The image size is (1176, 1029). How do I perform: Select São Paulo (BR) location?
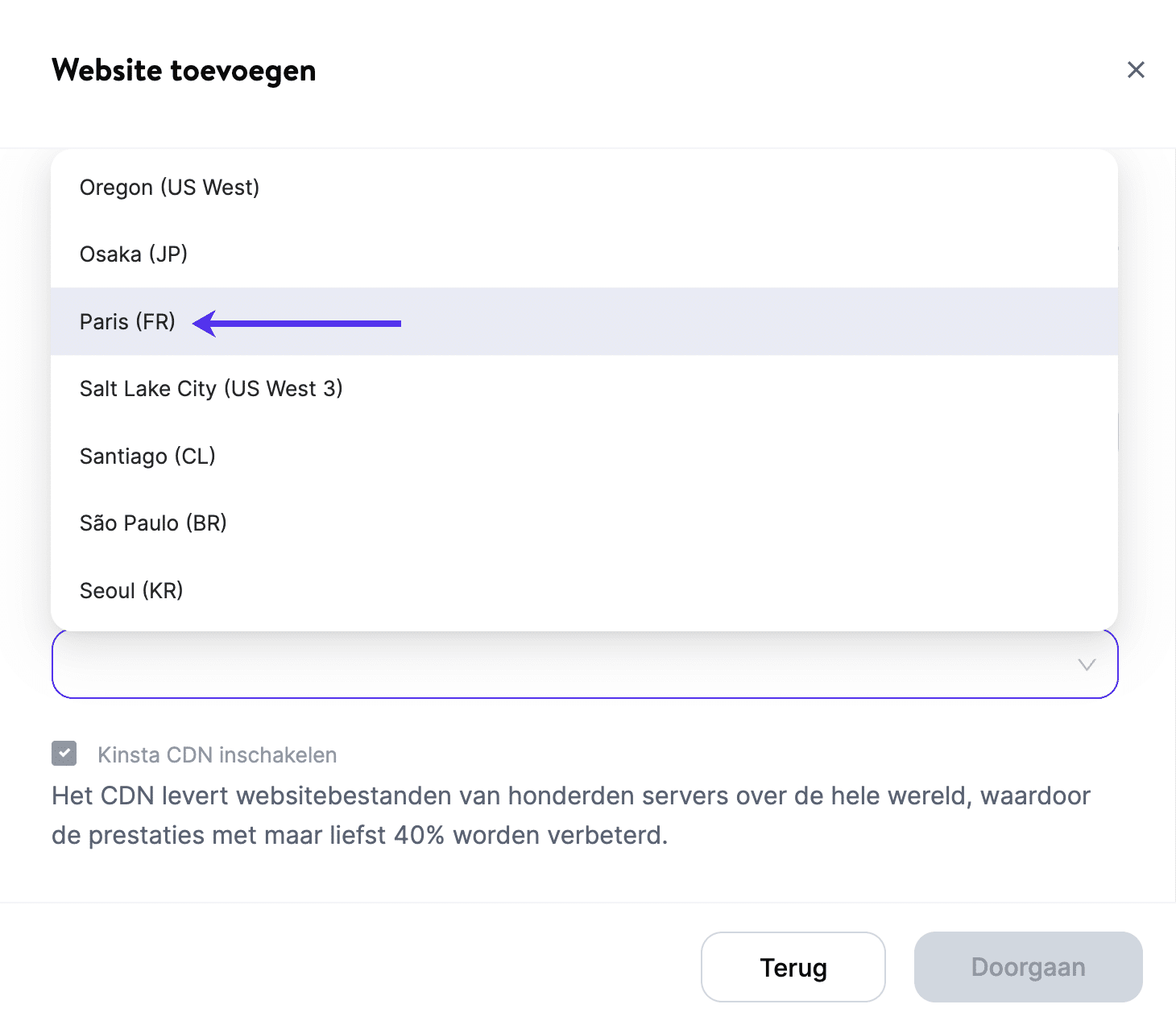153,523
